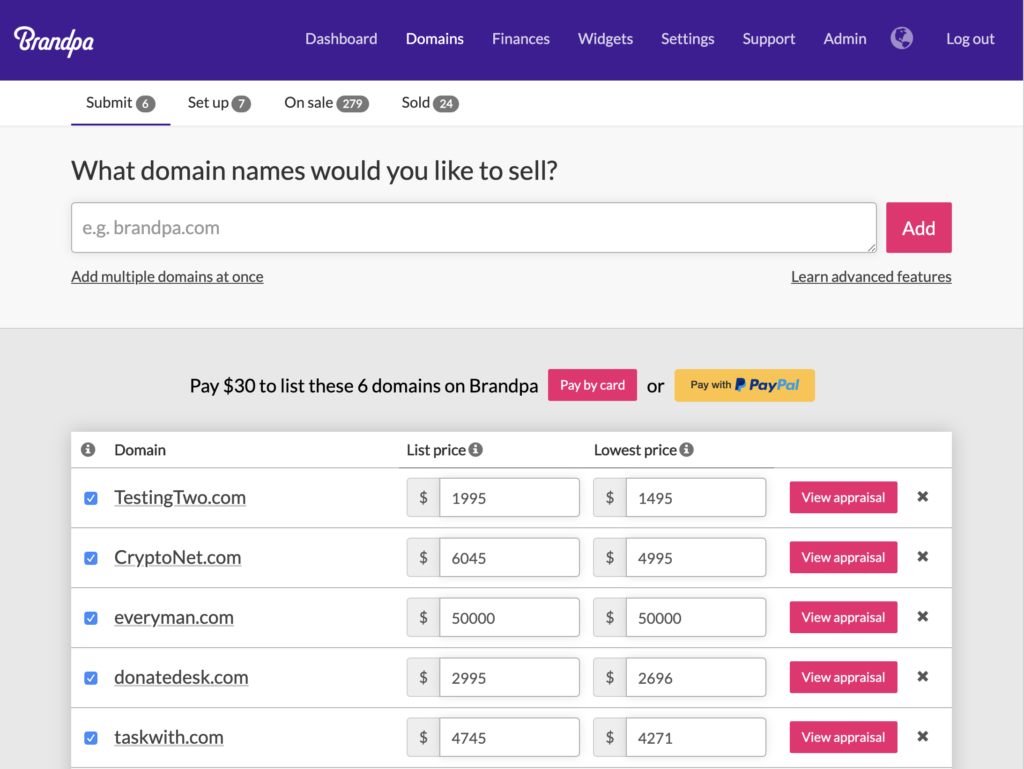
Task: Open Add multiple domains at once link
Action: click(167, 277)
